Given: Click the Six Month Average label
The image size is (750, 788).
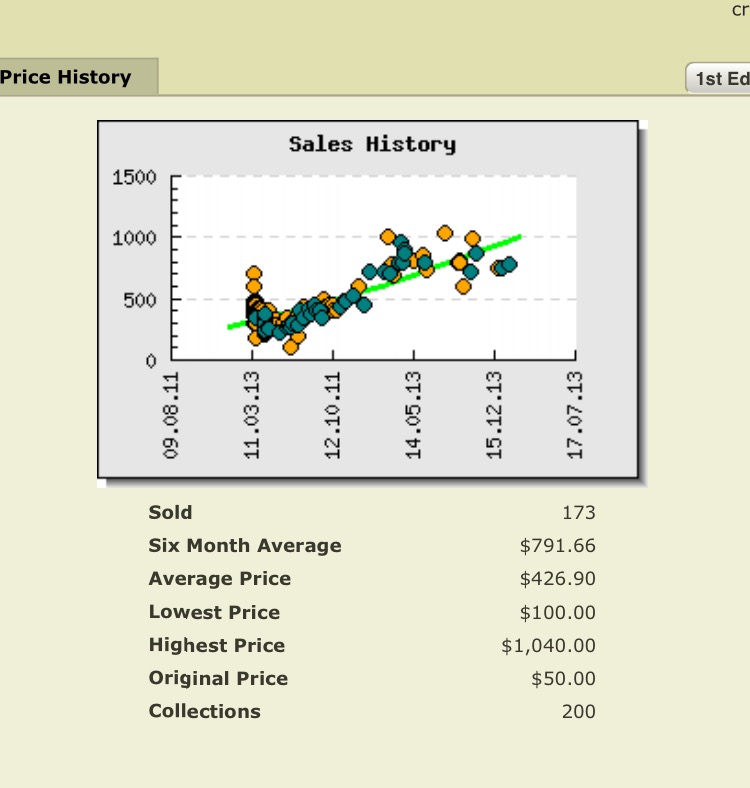Looking at the screenshot, I should coord(245,546).
